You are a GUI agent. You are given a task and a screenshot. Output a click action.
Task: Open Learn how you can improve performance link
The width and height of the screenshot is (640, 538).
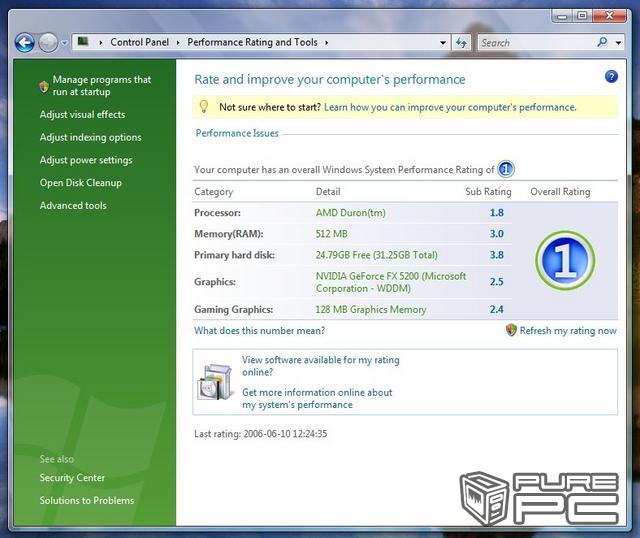[x=450, y=107]
